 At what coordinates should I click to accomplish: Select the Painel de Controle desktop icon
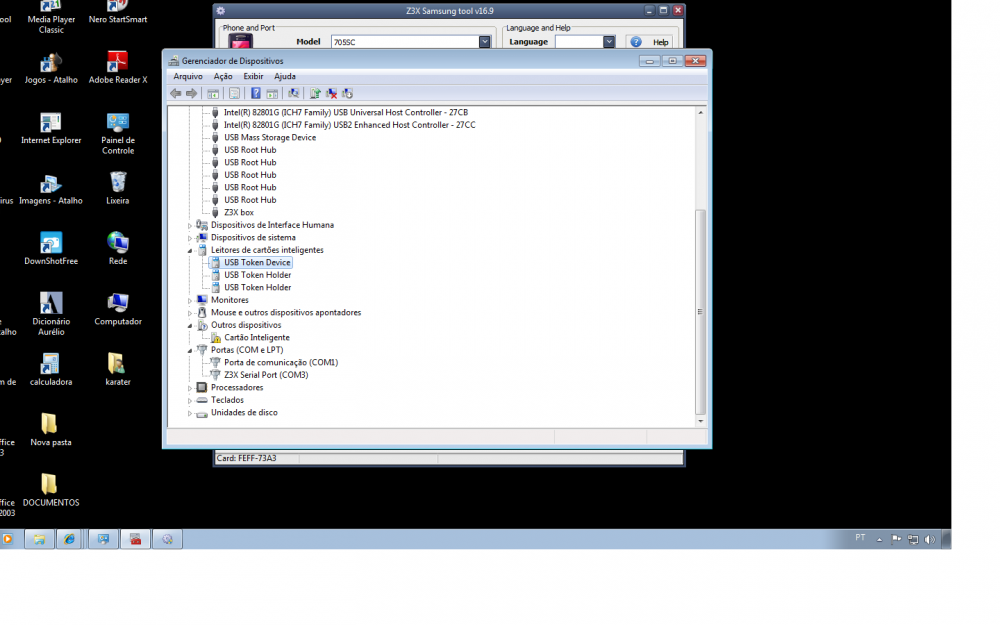pos(118,133)
